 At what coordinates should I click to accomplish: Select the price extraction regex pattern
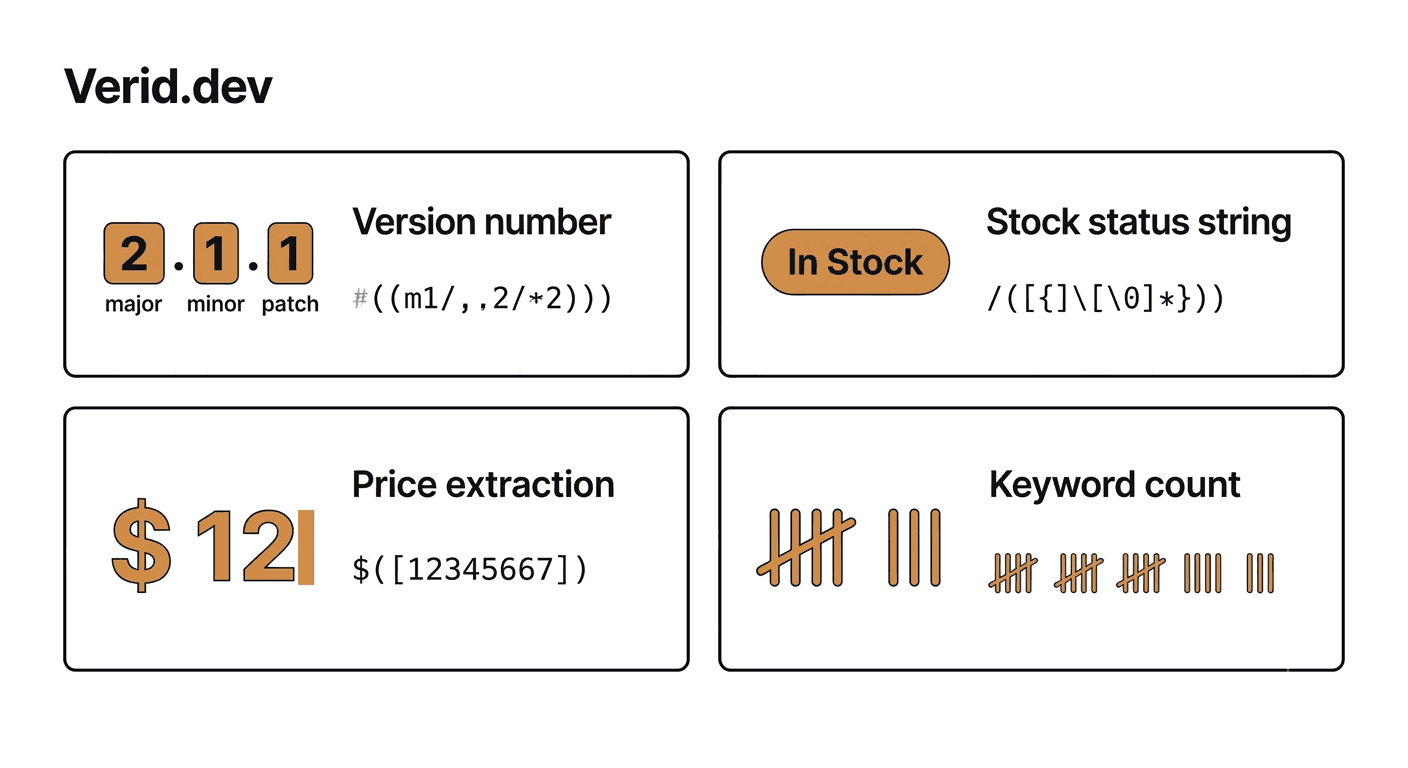(470, 569)
